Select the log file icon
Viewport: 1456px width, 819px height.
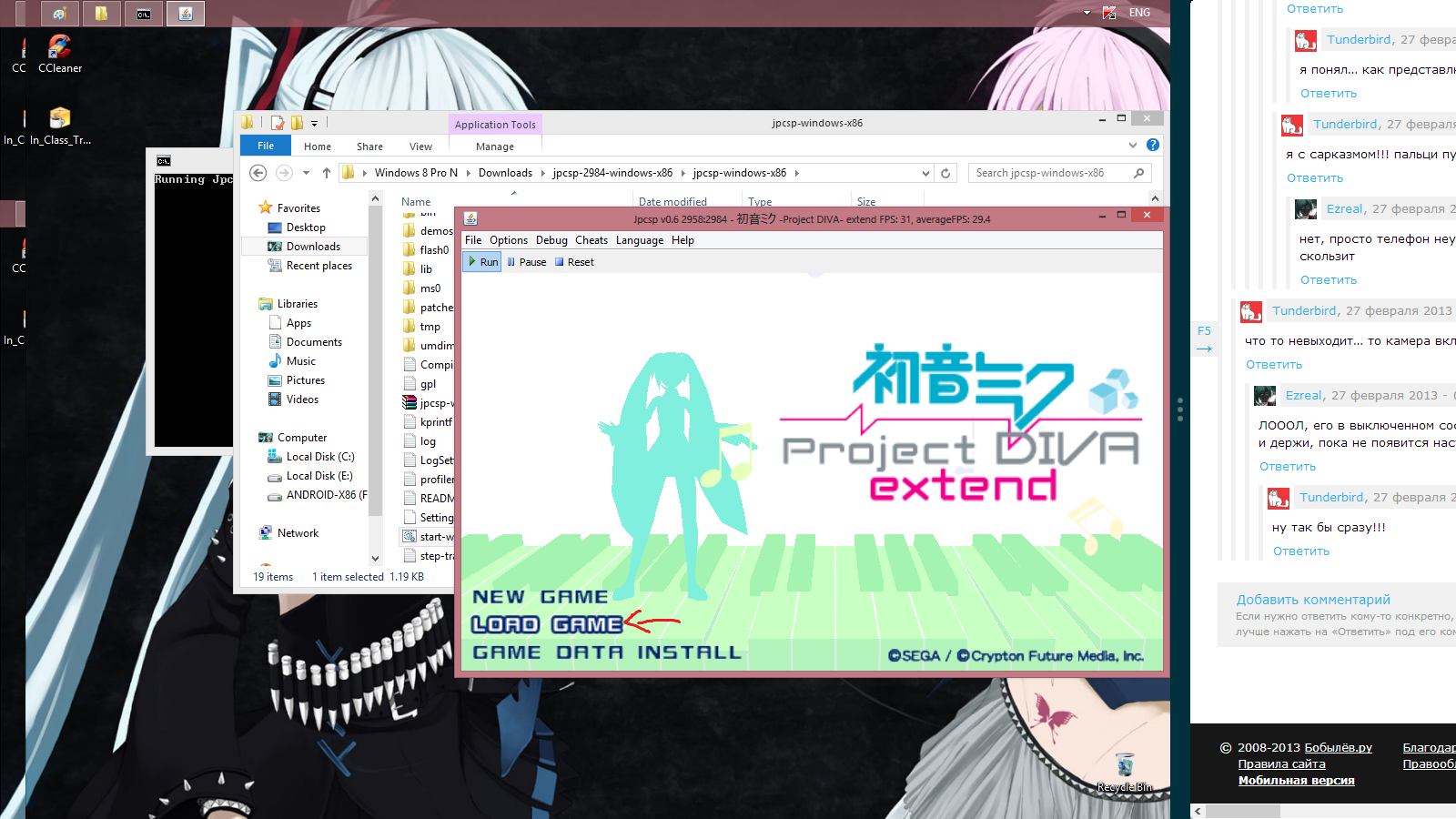coord(409,441)
